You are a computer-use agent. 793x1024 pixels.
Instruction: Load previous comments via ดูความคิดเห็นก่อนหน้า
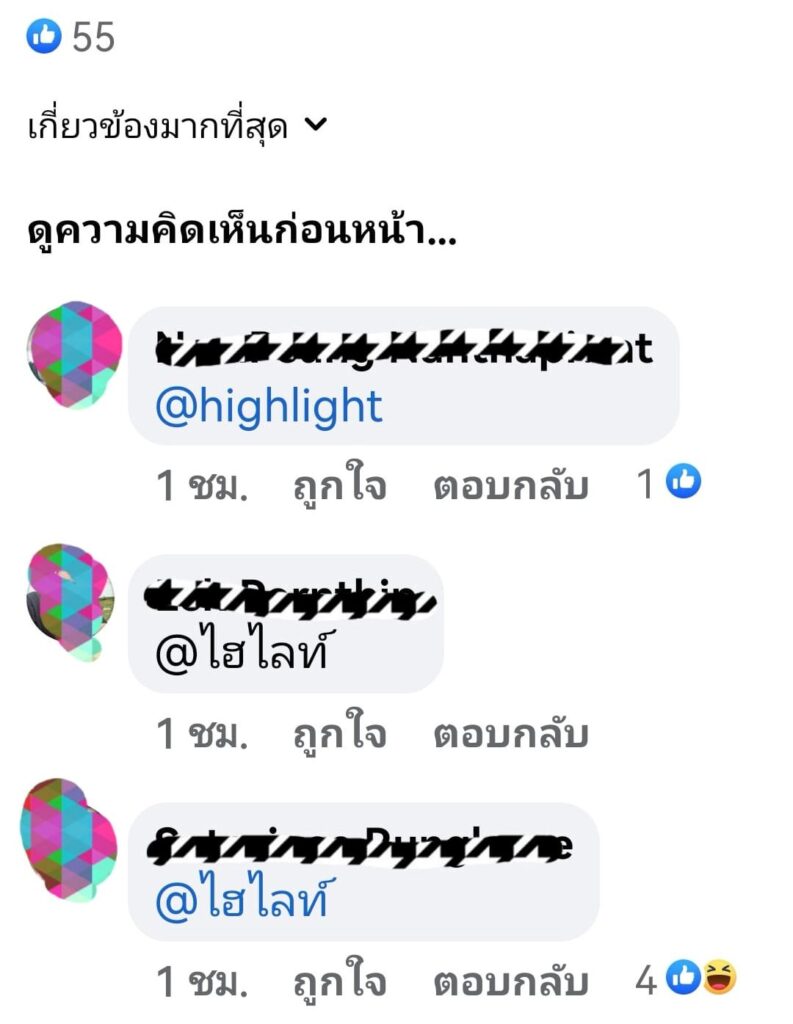(x=242, y=231)
